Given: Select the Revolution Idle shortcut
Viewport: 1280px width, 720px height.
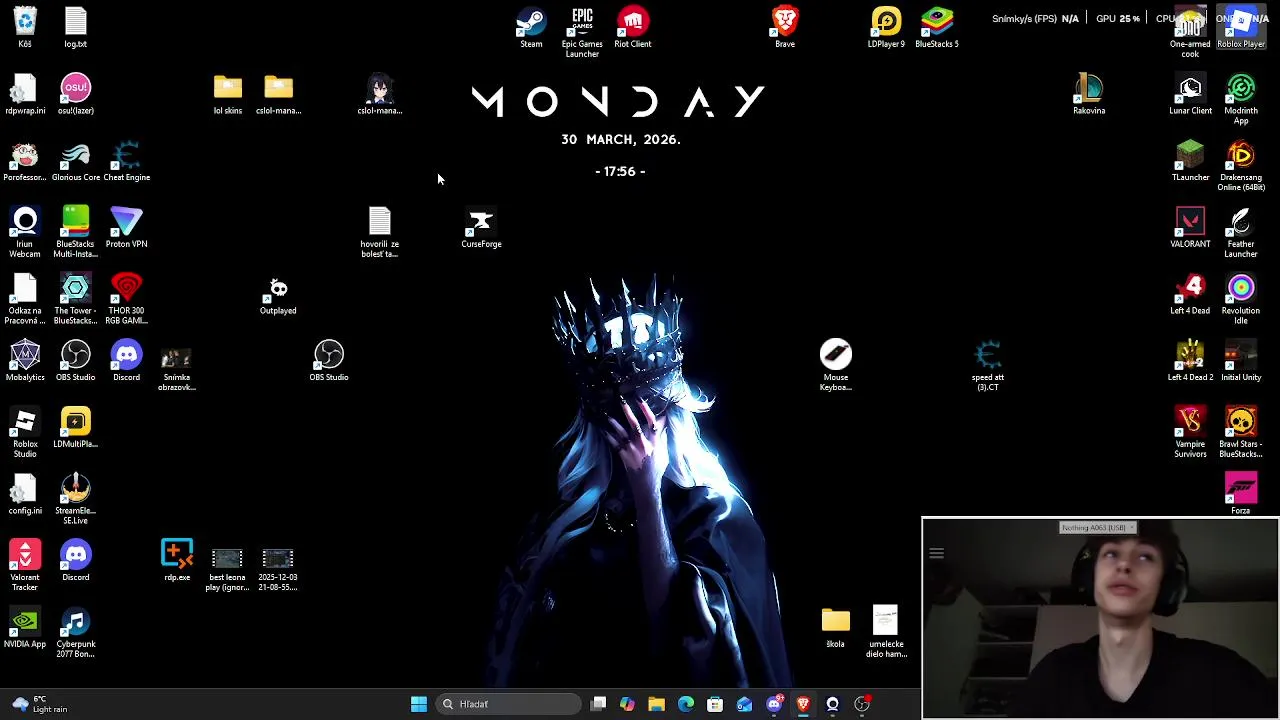Looking at the screenshot, I should tap(1241, 299).
